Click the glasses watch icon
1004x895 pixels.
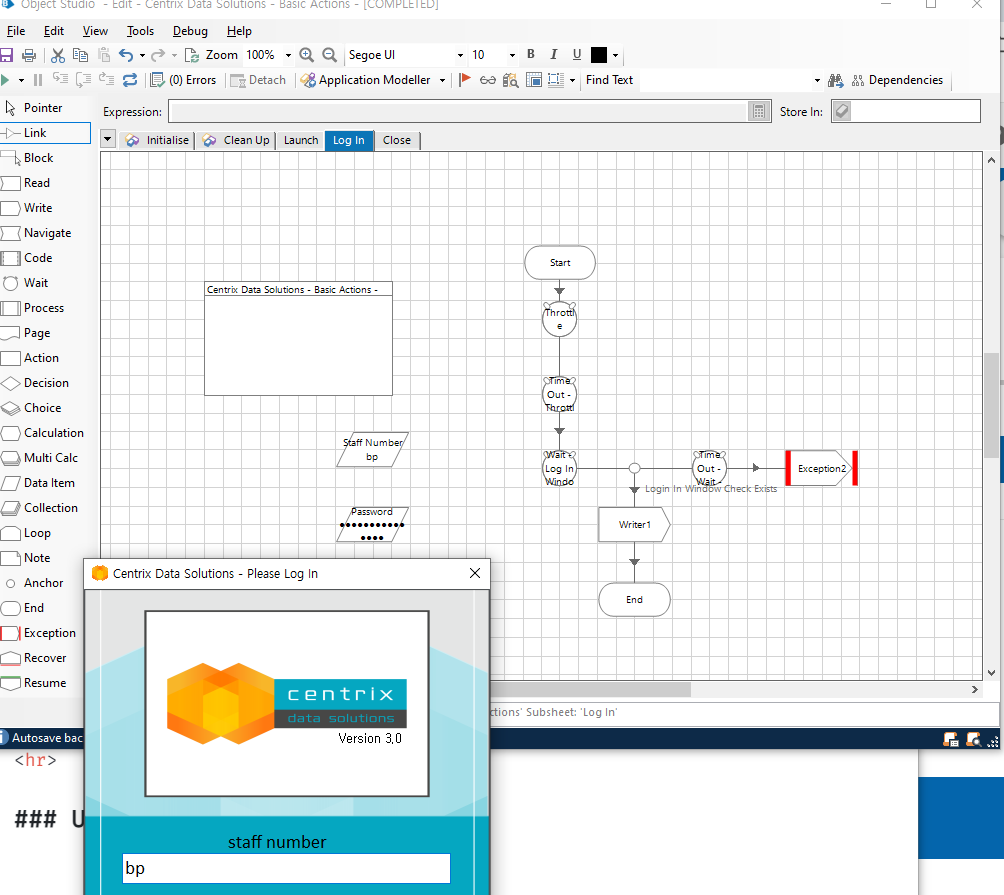tap(488, 80)
